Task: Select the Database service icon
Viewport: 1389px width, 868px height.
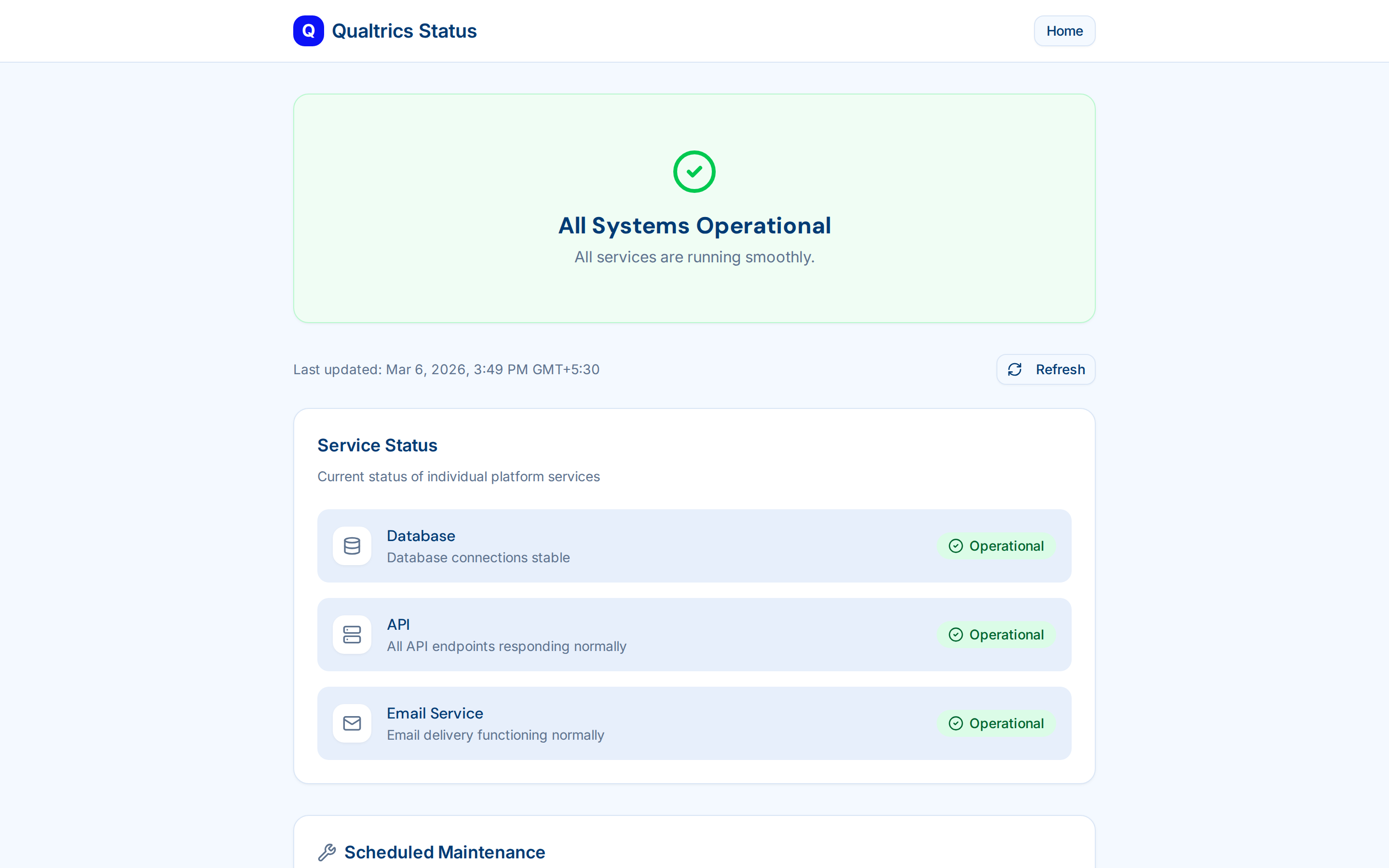Action: [352, 546]
